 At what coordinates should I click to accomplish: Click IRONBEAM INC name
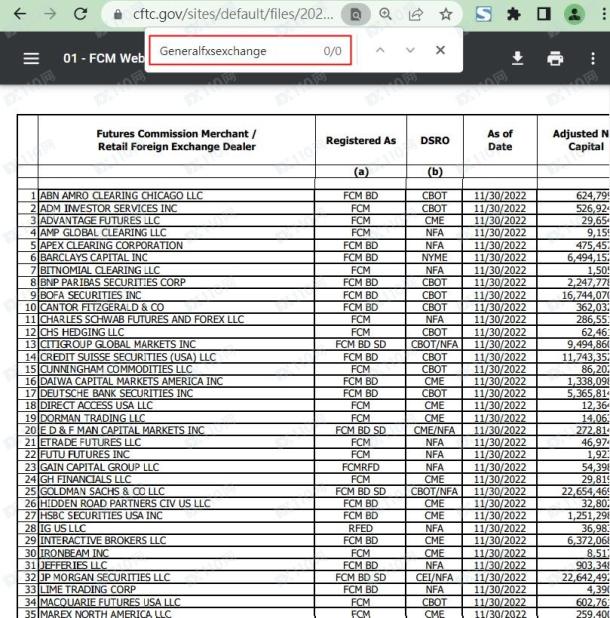[x=74, y=553]
